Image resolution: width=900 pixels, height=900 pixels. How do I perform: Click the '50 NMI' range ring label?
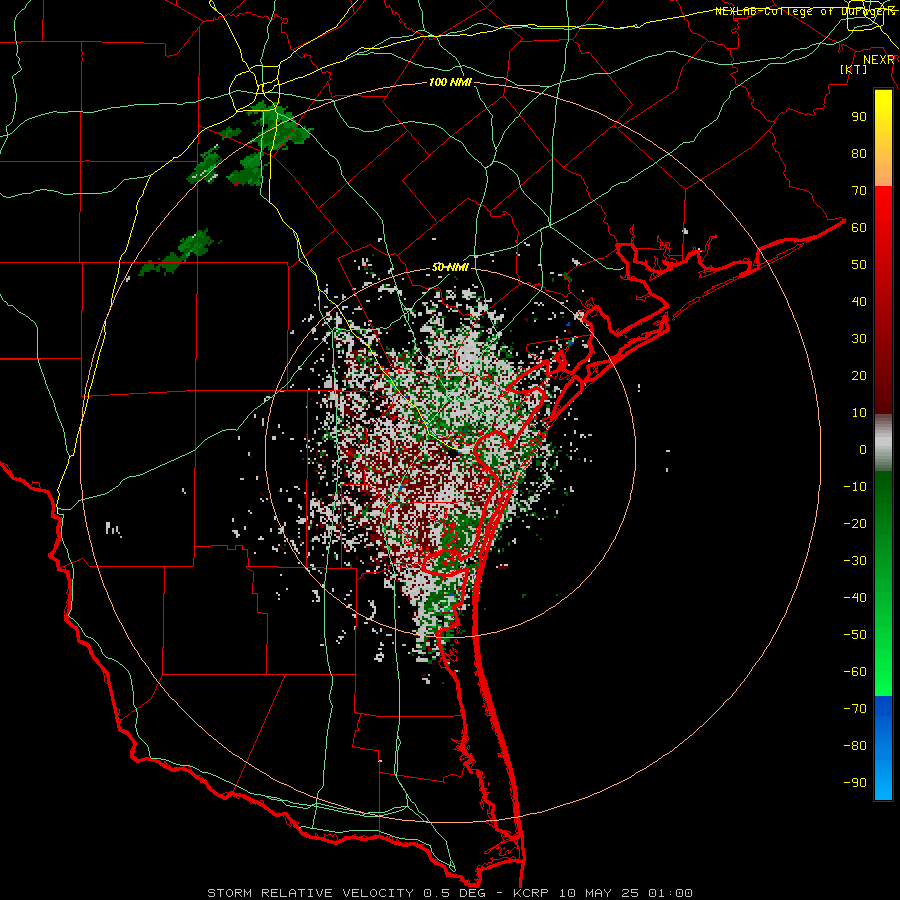[x=450, y=267]
